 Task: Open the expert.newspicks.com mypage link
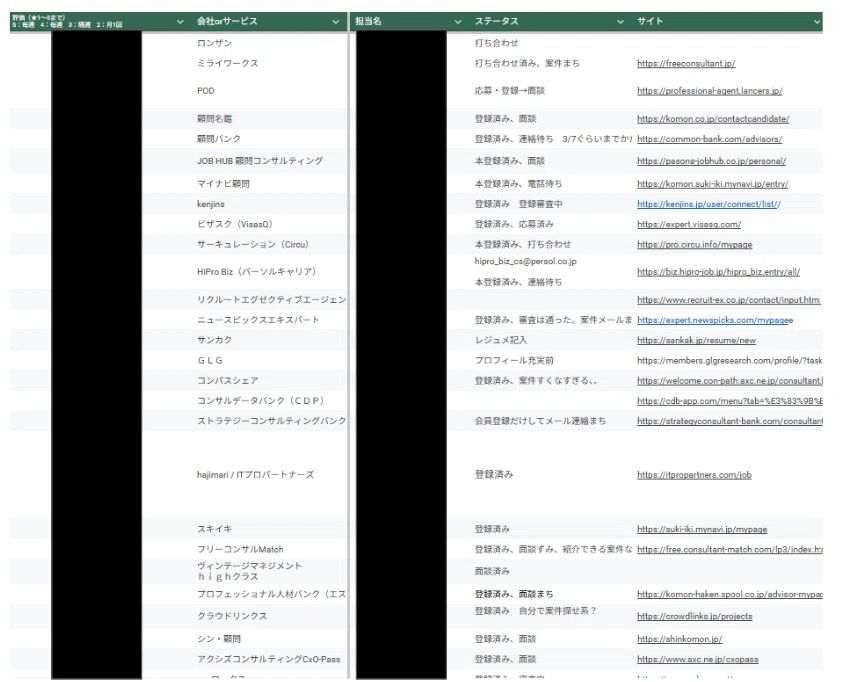(x=714, y=320)
